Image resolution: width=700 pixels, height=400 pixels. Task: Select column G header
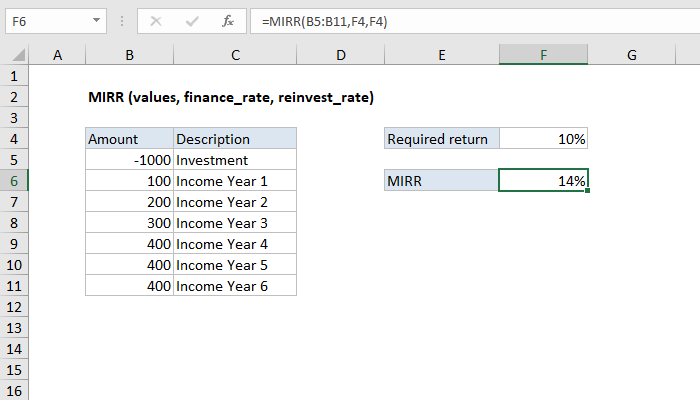pyautogui.click(x=632, y=55)
